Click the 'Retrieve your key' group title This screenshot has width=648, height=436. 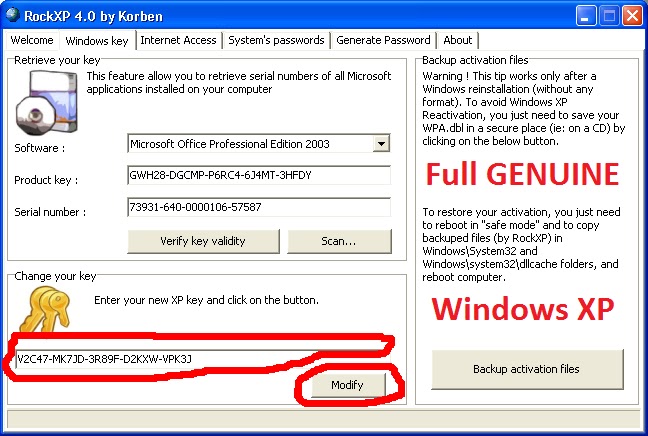(57, 60)
